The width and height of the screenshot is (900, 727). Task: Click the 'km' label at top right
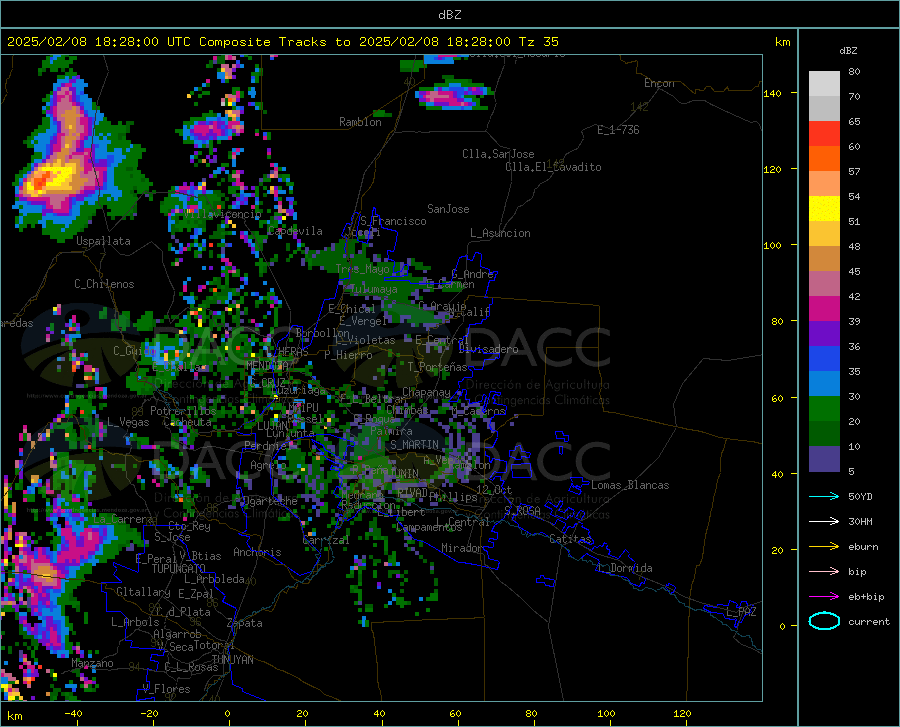click(x=782, y=42)
